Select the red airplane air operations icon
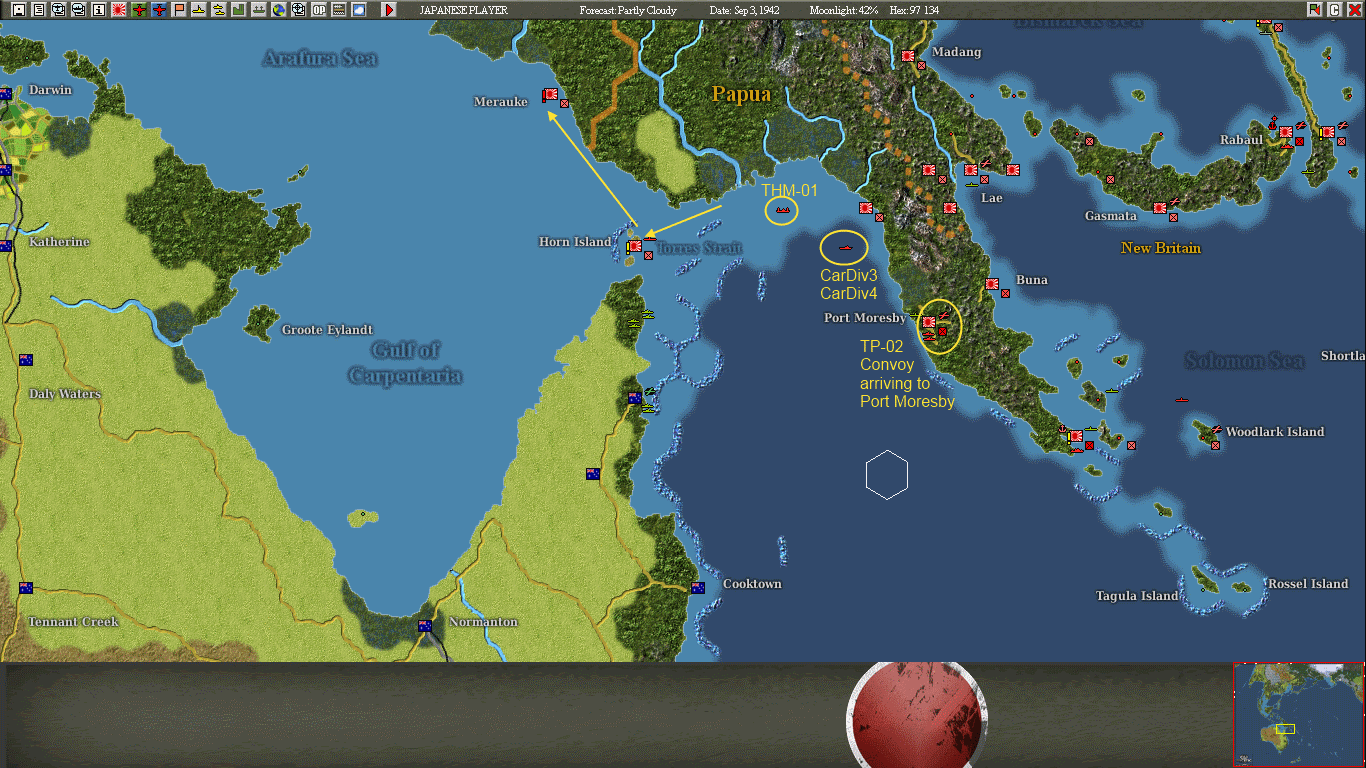This screenshot has width=1366, height=768. pos(138,9)
